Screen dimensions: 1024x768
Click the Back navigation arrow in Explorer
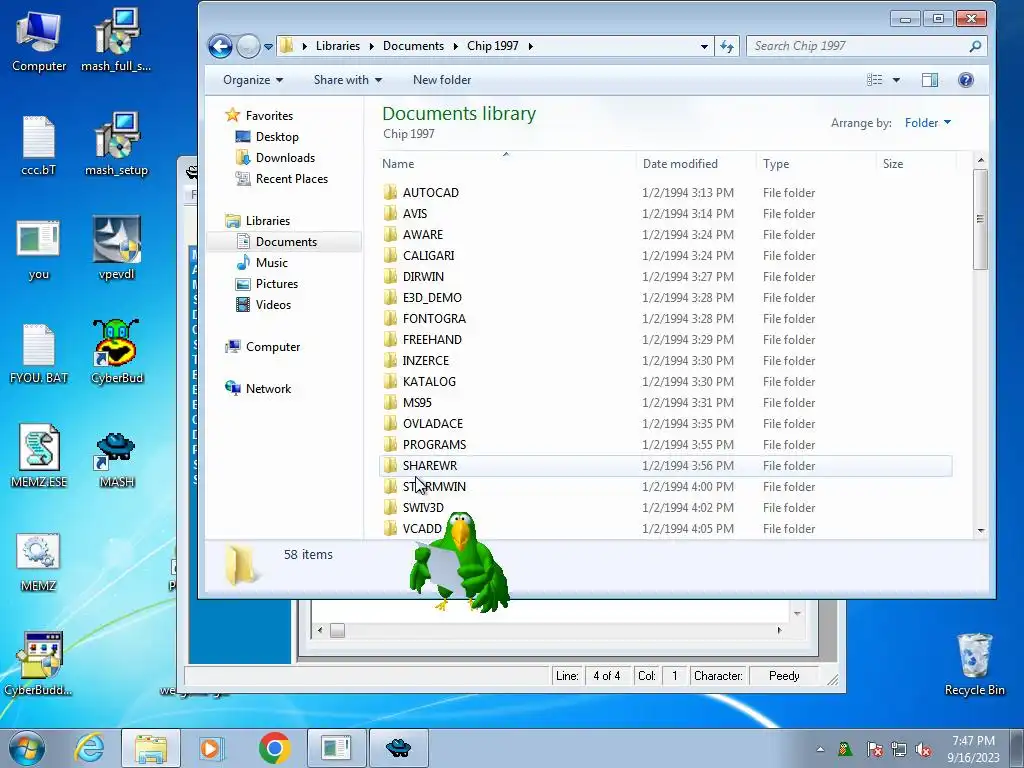(220, 46)
